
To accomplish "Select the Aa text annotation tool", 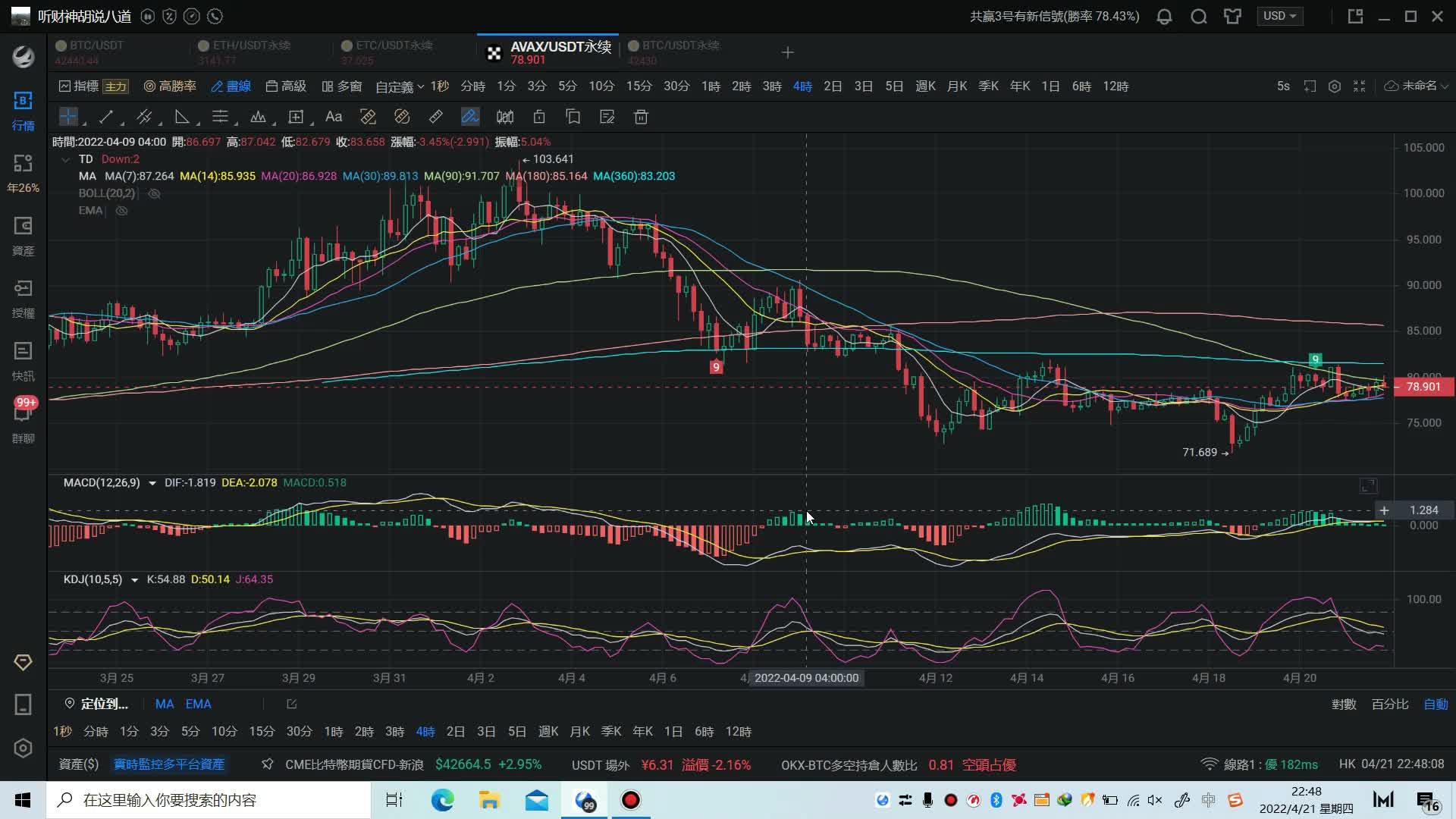I will tap(334, 117).
